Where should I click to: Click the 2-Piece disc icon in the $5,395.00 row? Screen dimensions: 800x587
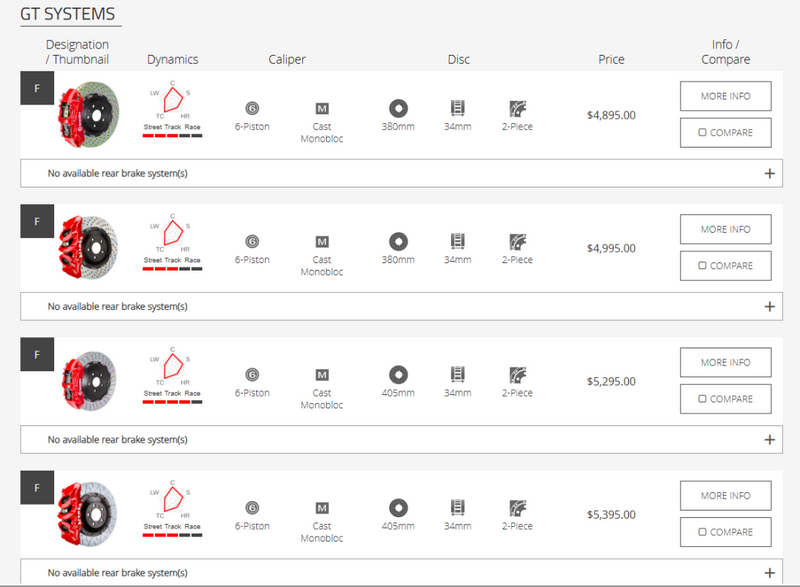click(517, 507)
